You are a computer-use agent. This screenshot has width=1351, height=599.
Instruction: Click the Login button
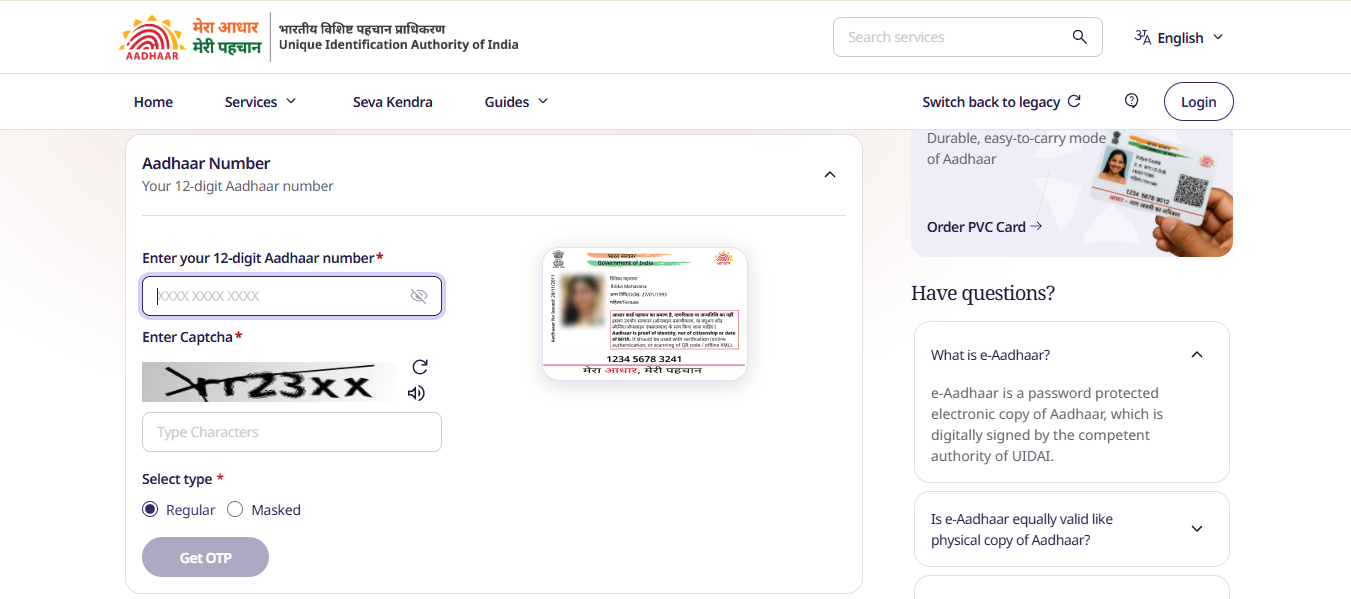(x=1198, y=101)
